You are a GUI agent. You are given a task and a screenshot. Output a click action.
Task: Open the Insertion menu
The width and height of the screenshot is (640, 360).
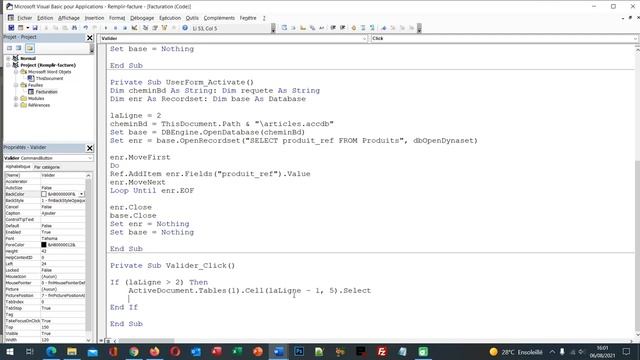[x=94, y=18]
